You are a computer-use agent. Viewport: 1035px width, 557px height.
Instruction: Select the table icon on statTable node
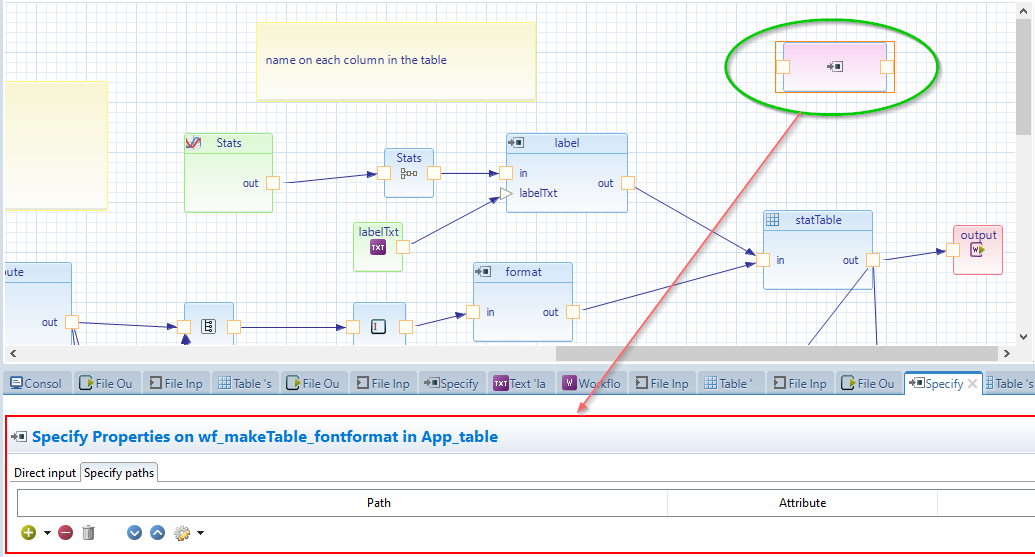pos(772,220)
